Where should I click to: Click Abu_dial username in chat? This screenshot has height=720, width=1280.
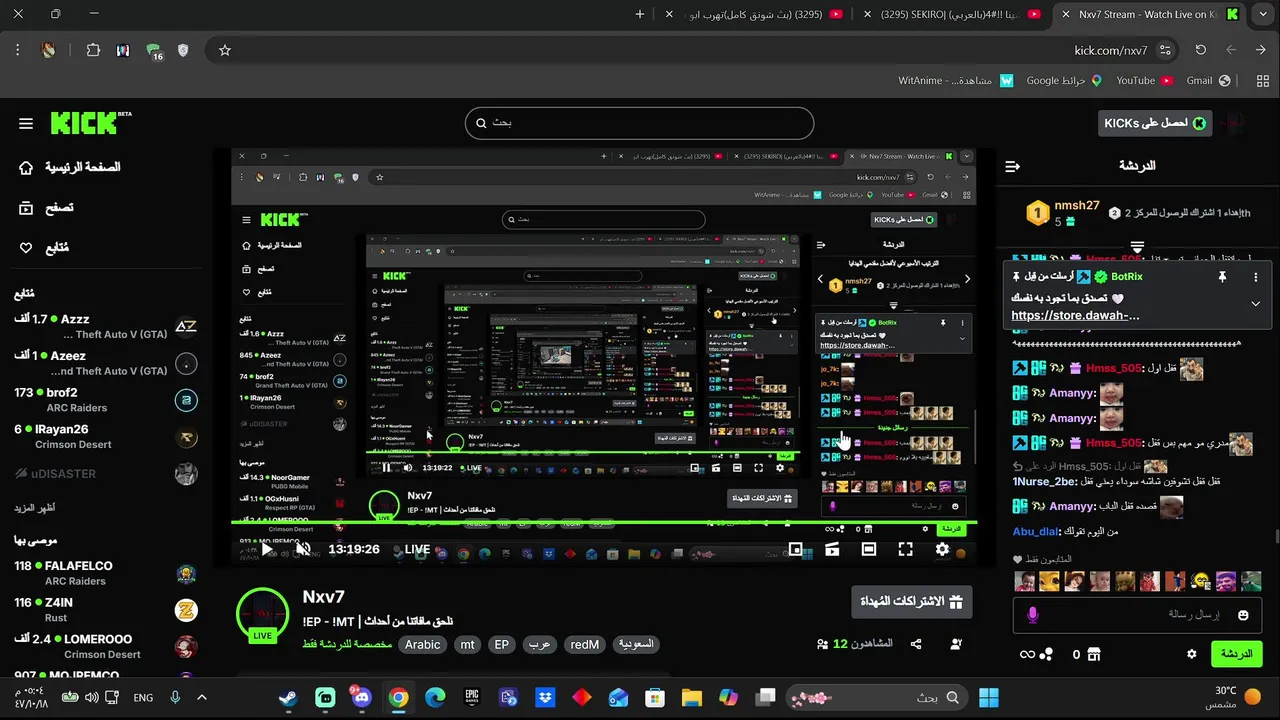pyautogui.click(x=1036, y=531)
